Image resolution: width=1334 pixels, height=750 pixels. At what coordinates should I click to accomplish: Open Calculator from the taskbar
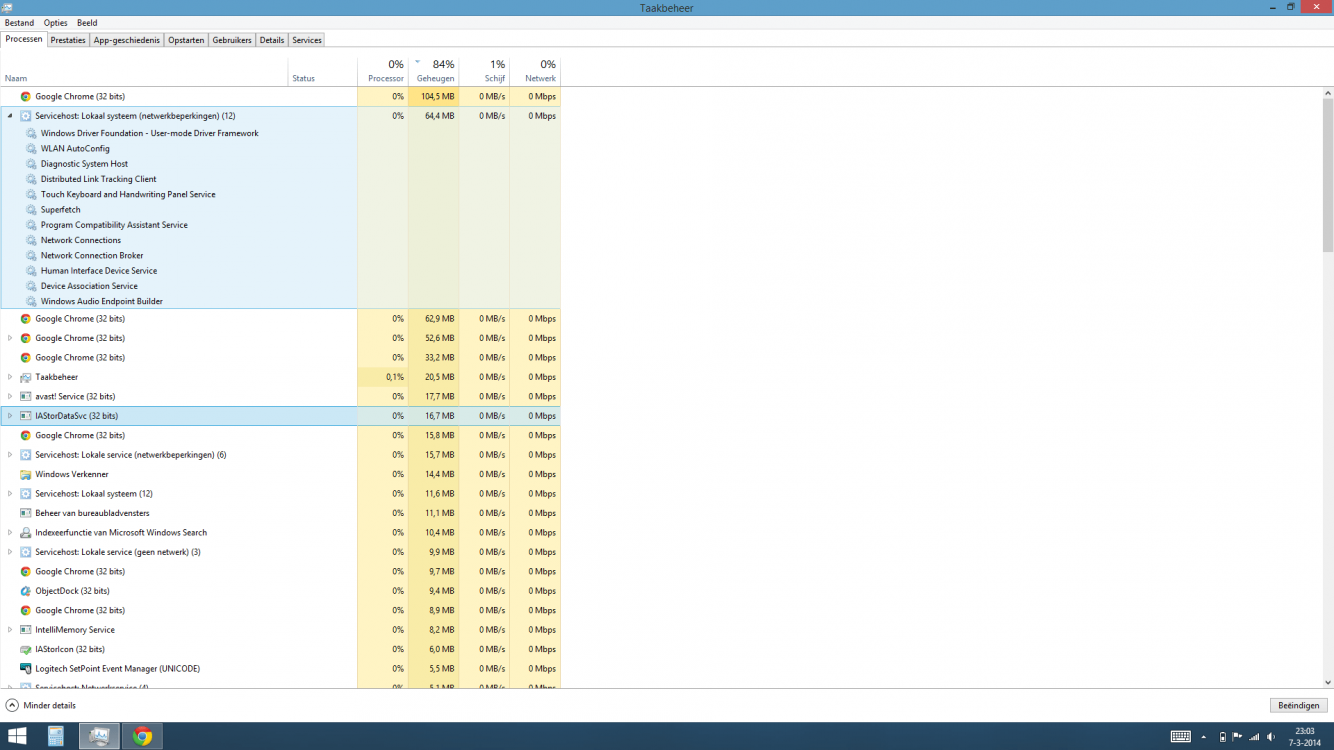(x=56, y=737)
